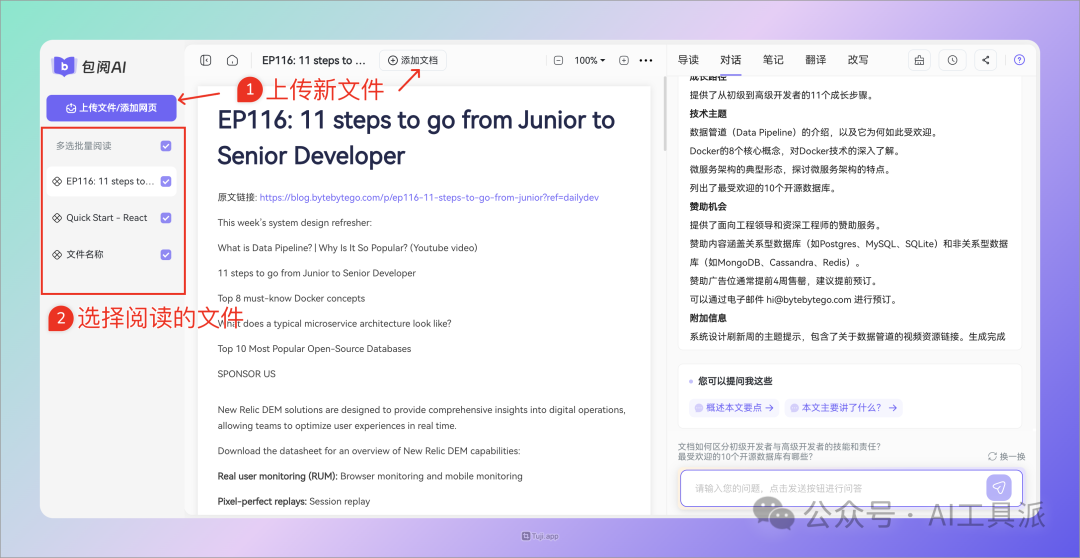The image size is (1080, 558).
Task: Click the 添加文档 button
Action: point(413,60)
